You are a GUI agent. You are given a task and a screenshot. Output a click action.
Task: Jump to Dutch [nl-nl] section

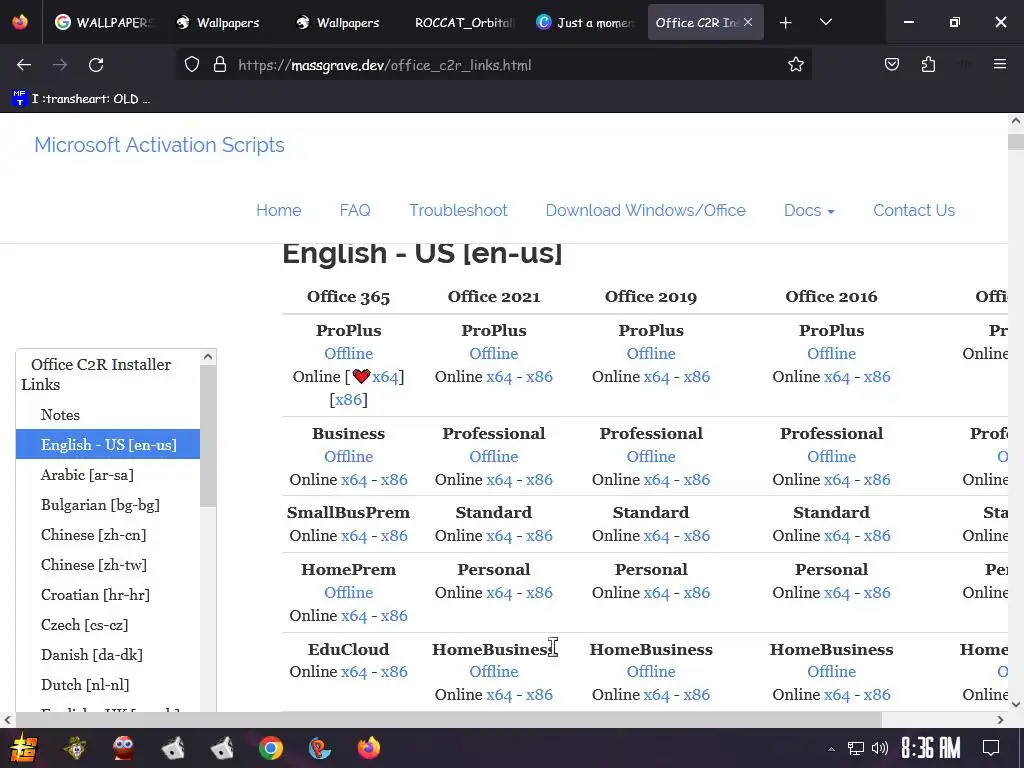click(85, 685)
